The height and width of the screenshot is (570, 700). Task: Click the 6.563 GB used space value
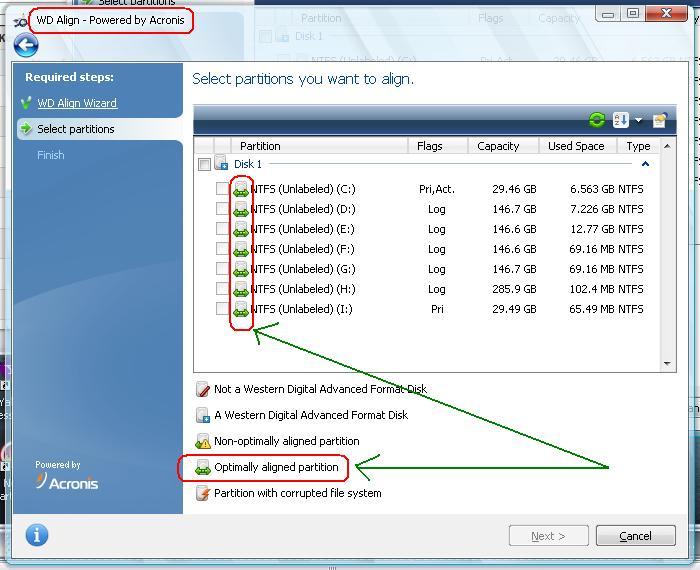(x=592, y=189)
